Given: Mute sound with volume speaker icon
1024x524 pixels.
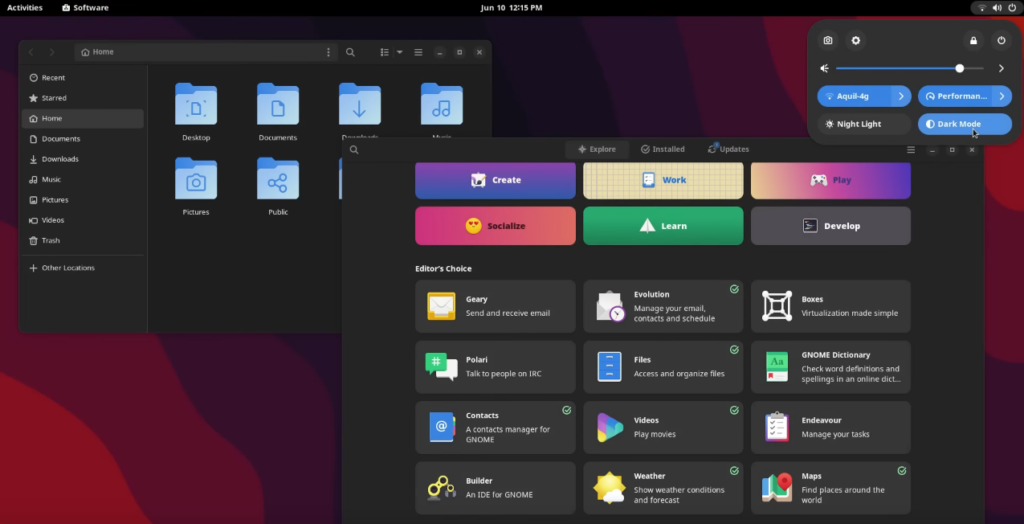Looking at the screenshot, I should (x=825, y=68).
